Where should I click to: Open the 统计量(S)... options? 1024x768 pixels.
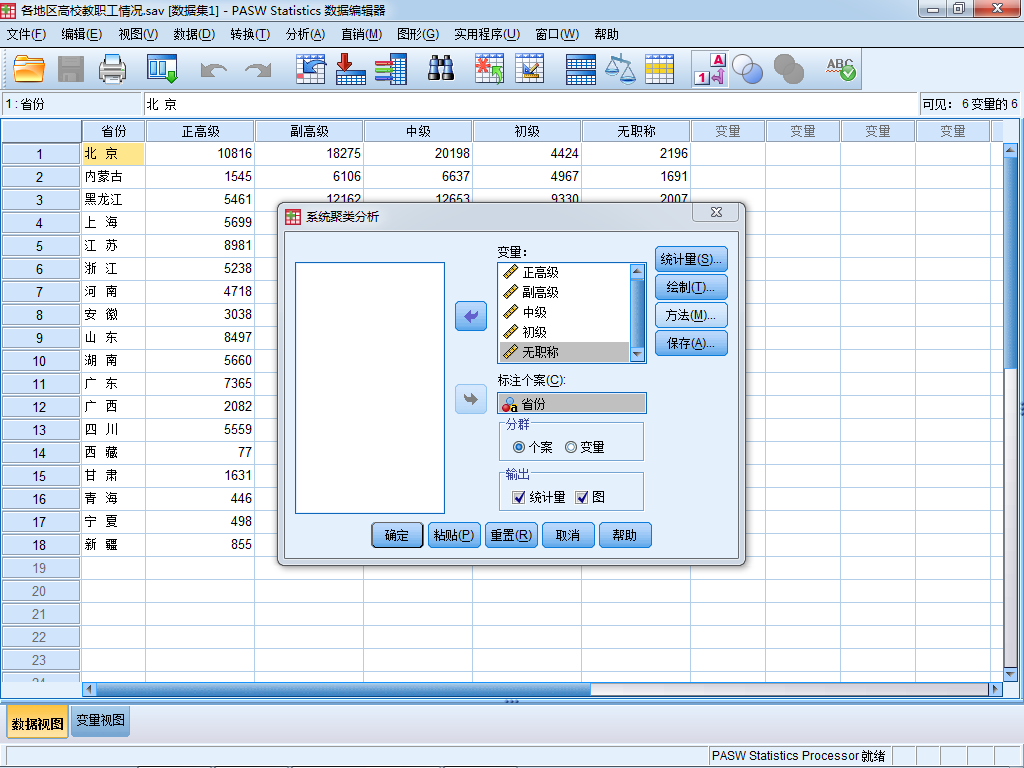[691, 259]
